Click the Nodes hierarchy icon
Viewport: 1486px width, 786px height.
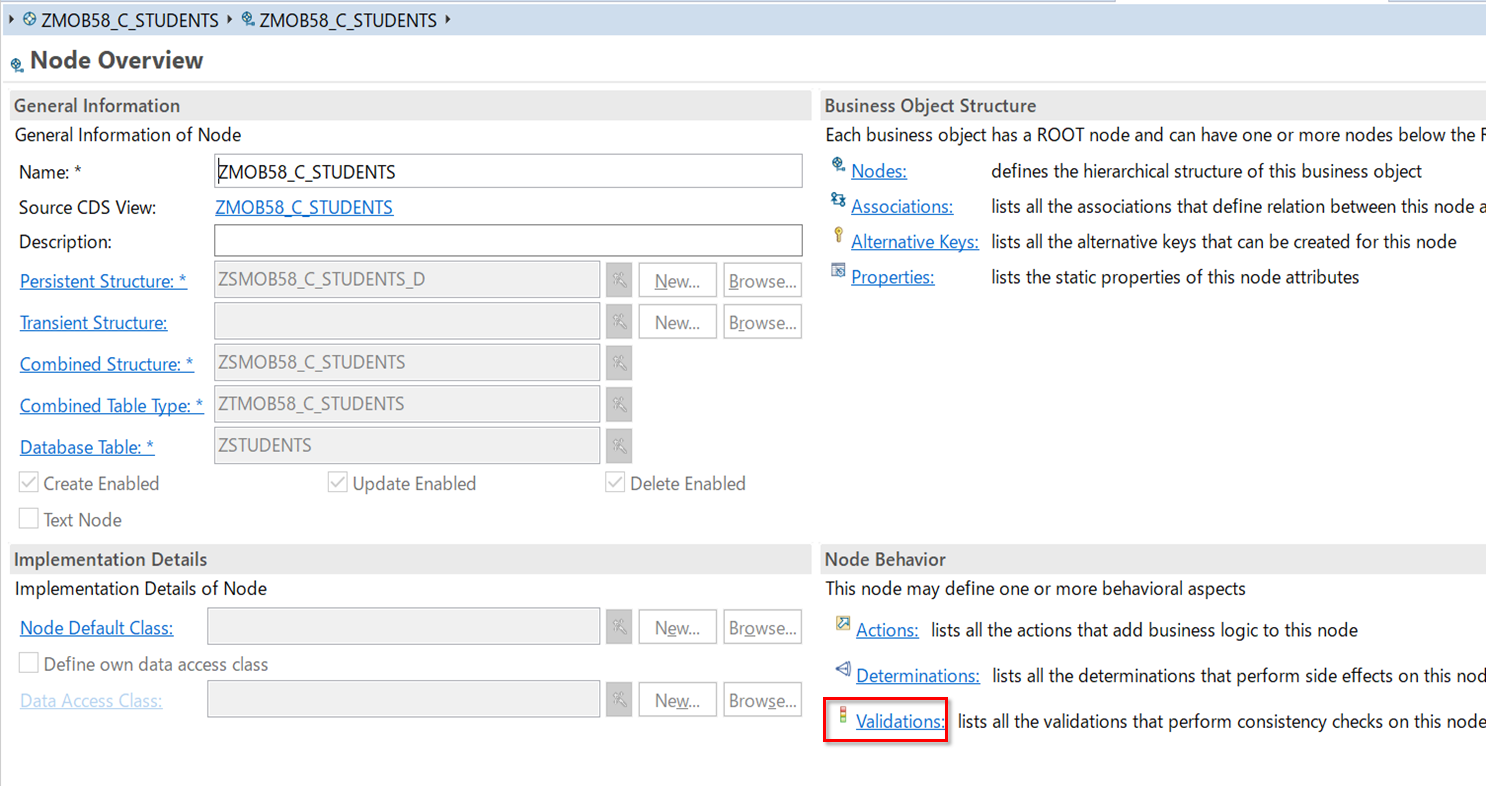point(838,164)
